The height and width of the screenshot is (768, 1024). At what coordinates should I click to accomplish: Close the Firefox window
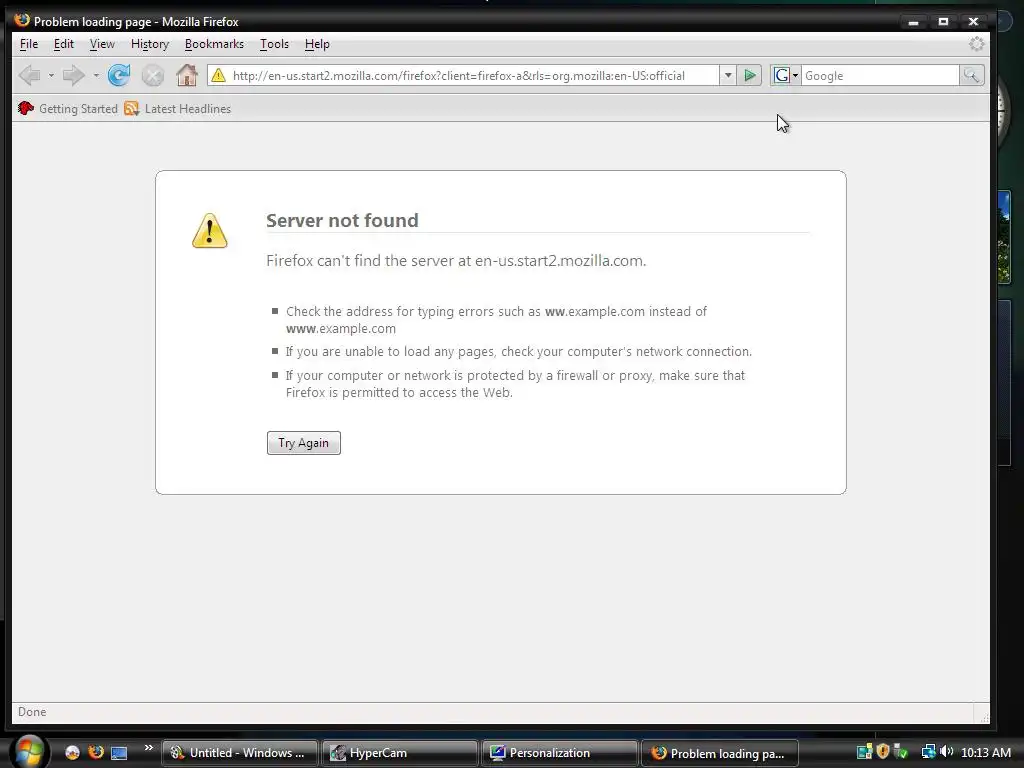click(973, 22)
